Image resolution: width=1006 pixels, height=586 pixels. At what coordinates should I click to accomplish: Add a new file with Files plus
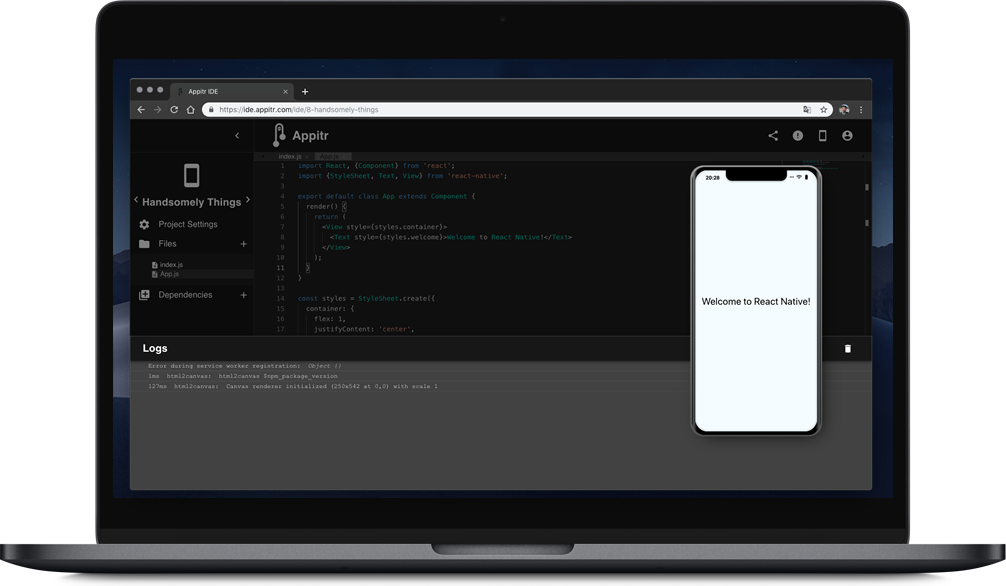pyautogui.click(x=244, y=244)
